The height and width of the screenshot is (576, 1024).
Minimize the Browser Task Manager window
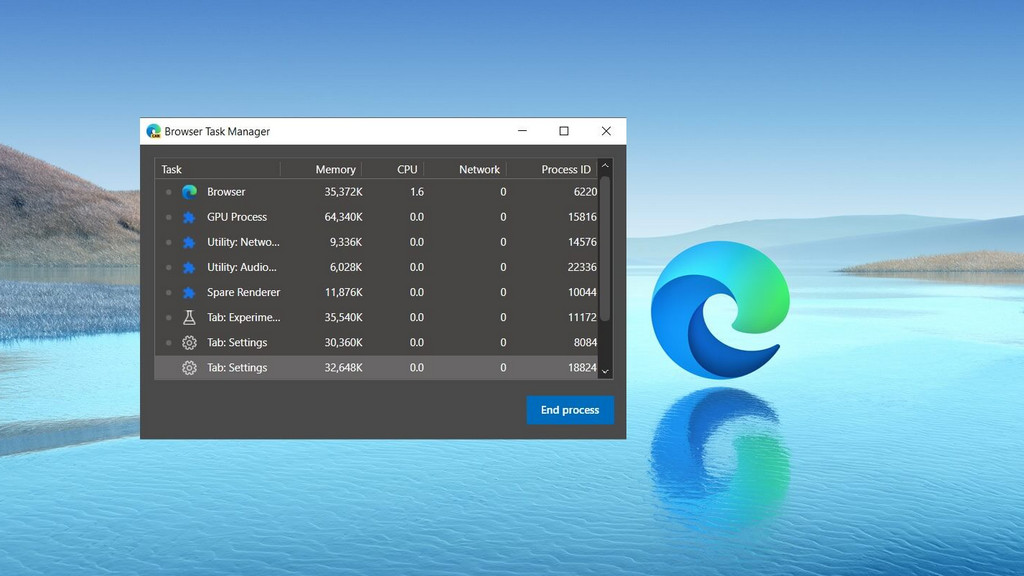coord(522,131)
